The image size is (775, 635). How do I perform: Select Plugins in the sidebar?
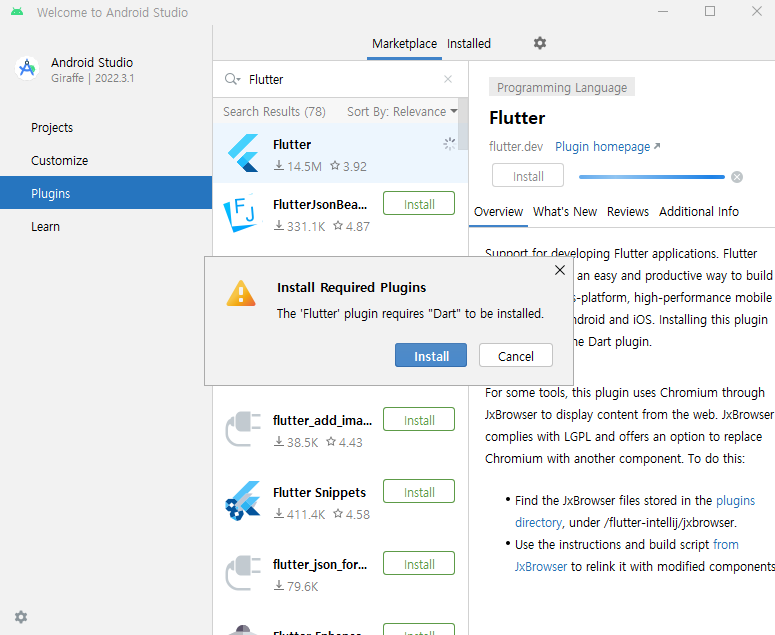click(x=106, y=193)
